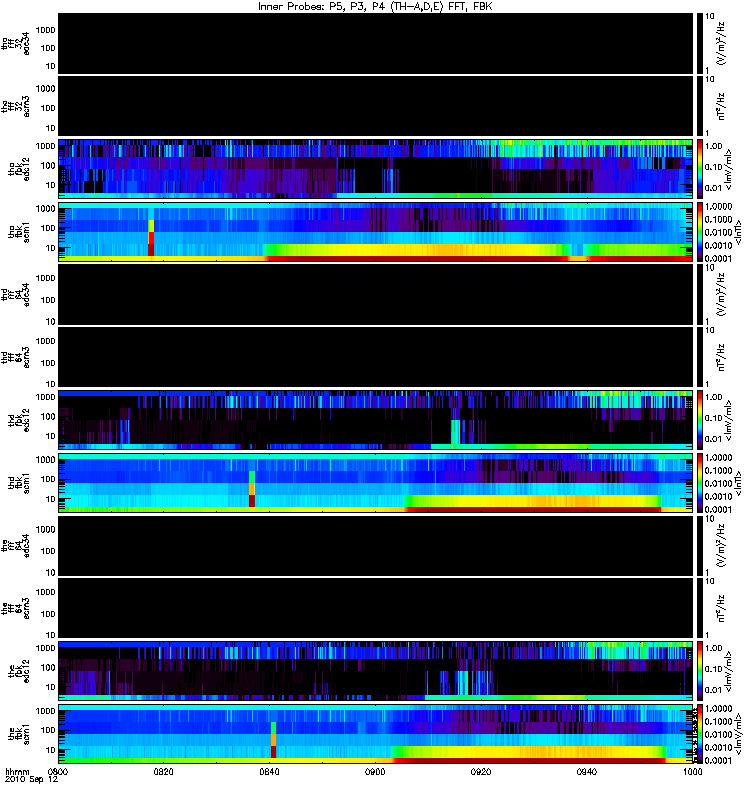Click the color bar of tha fbk scm1 panel

click(x=700, y=232)
